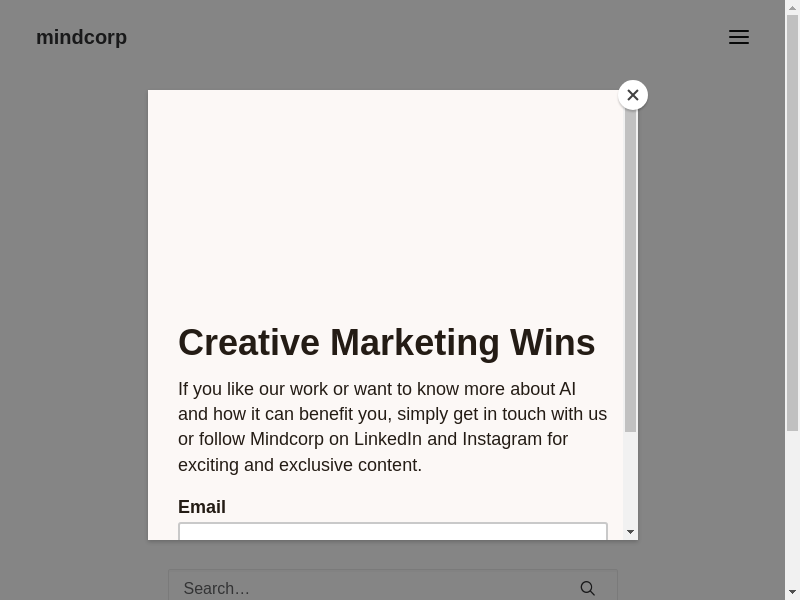Open the hamburger navigation menu
The image size is (800, 600).
coord(739,37)
